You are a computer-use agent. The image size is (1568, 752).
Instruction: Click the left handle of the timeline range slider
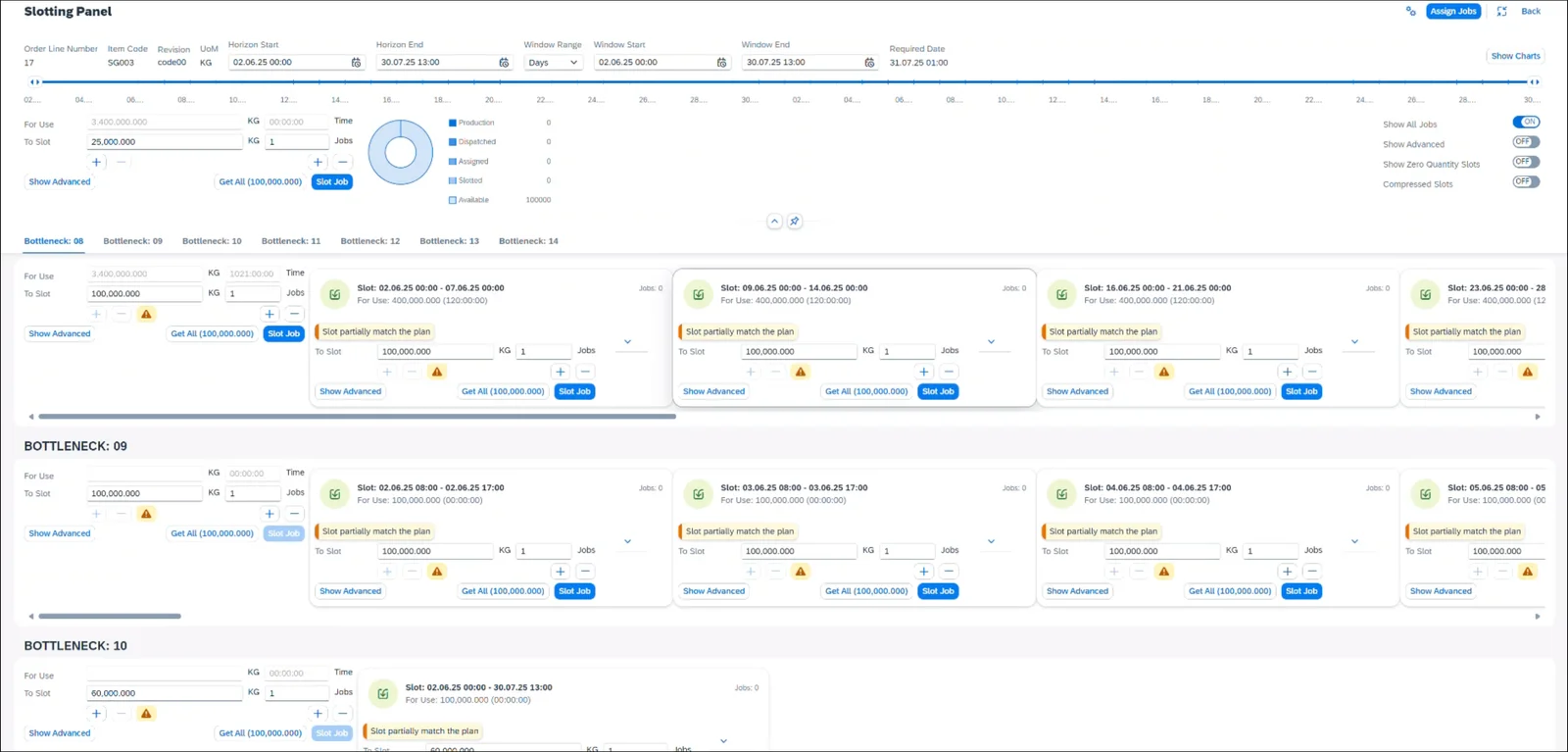[x=35, y=82]
